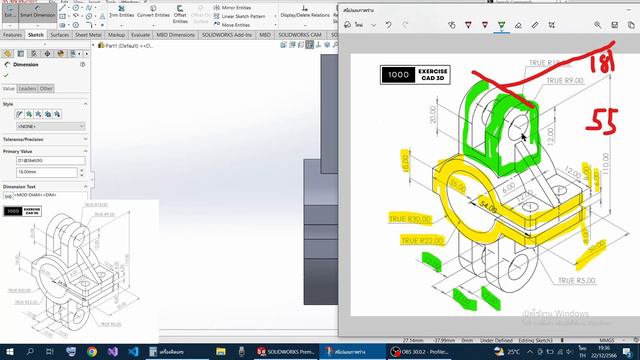Open the Sheet Metal ribbon tab
This screenshot has width=640, height=360.
pos(88,35)
